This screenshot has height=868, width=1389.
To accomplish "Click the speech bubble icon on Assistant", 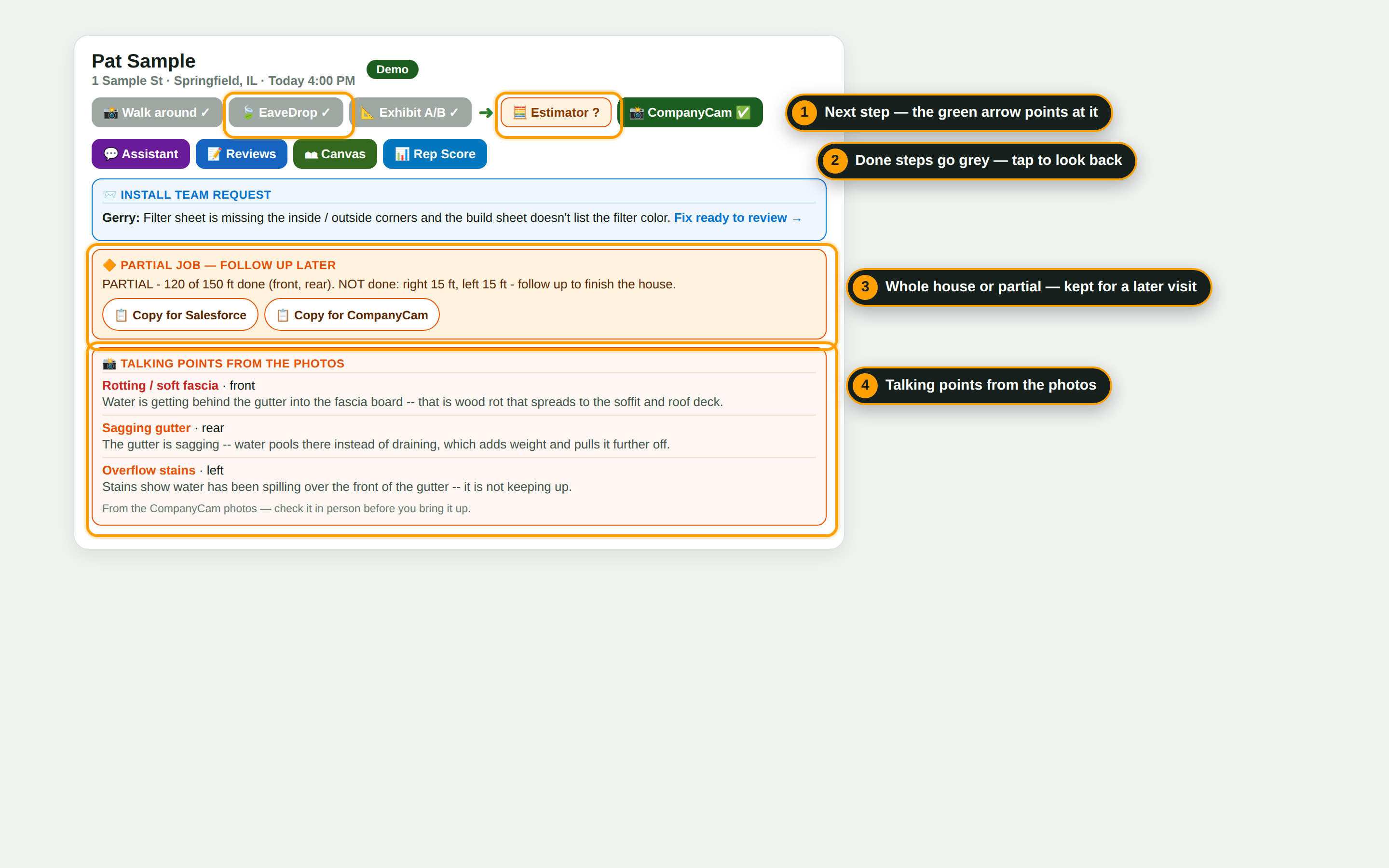I will tap(111, 154).
